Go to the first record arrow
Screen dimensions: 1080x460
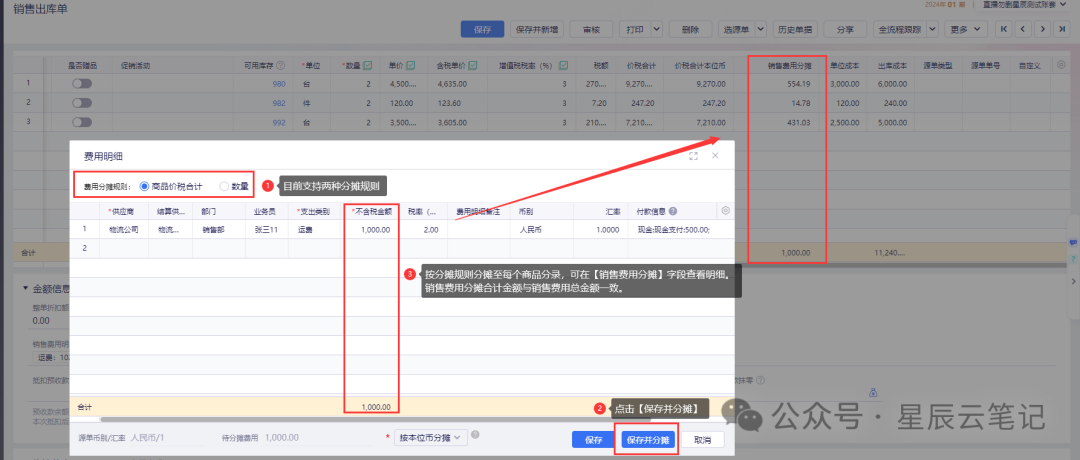coord(1004,30)
